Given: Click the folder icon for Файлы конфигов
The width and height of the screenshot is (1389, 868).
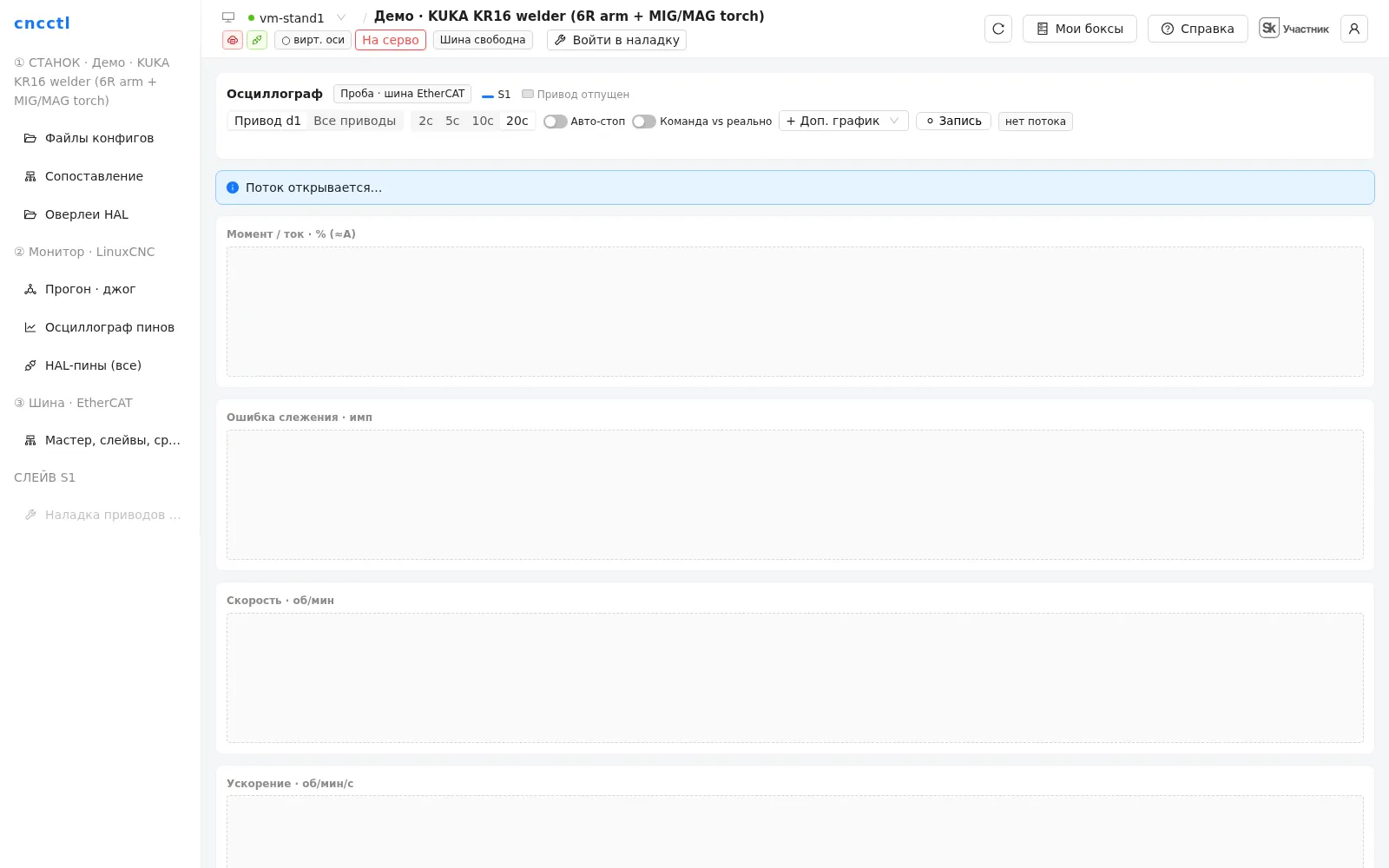Looking at the screenshot, I should click(30, 138).
